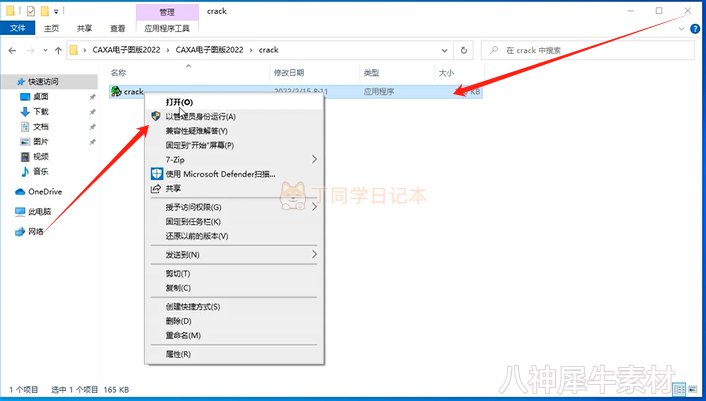Expand the 7-Zip submenu

coord(234,160)
